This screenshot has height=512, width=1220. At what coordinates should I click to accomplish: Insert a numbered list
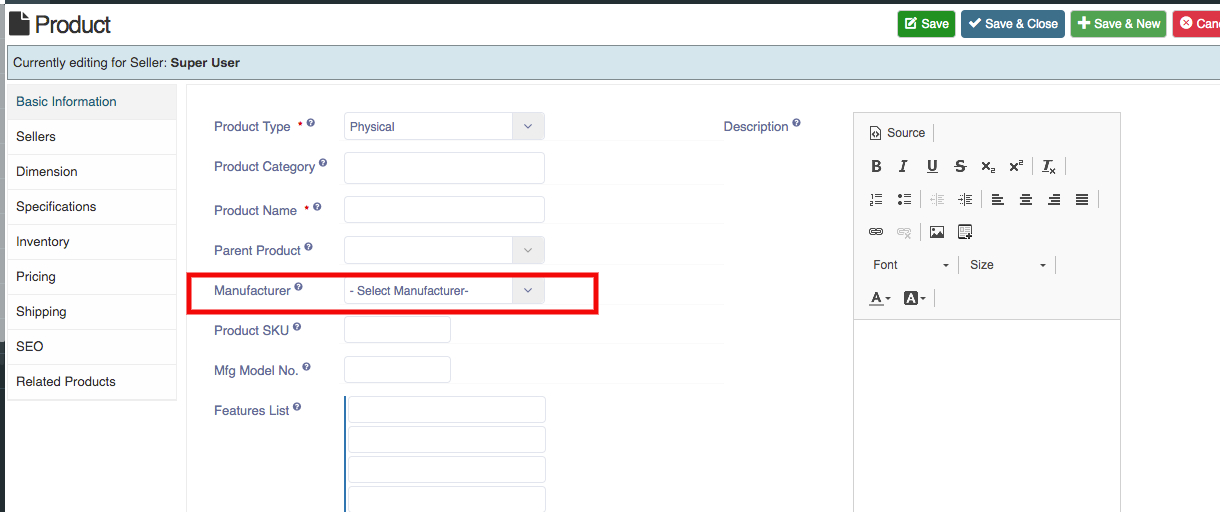[876, 200]
